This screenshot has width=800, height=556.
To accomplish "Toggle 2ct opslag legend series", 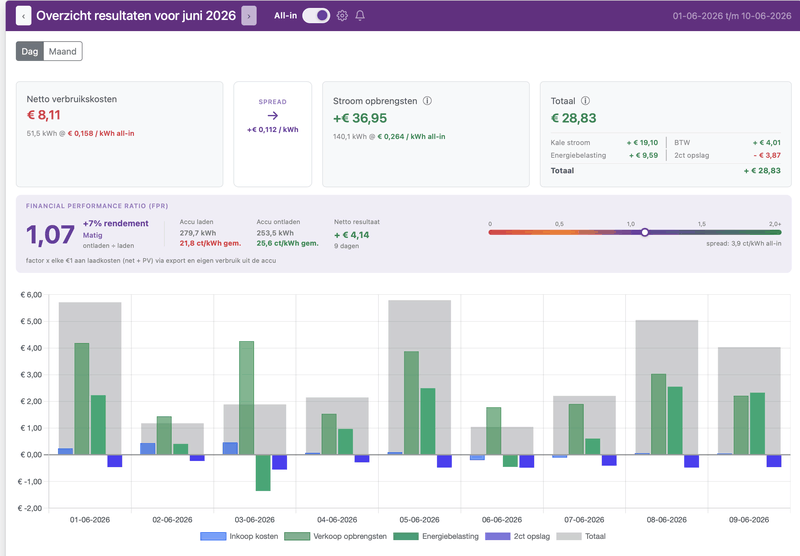I will 517,536.
